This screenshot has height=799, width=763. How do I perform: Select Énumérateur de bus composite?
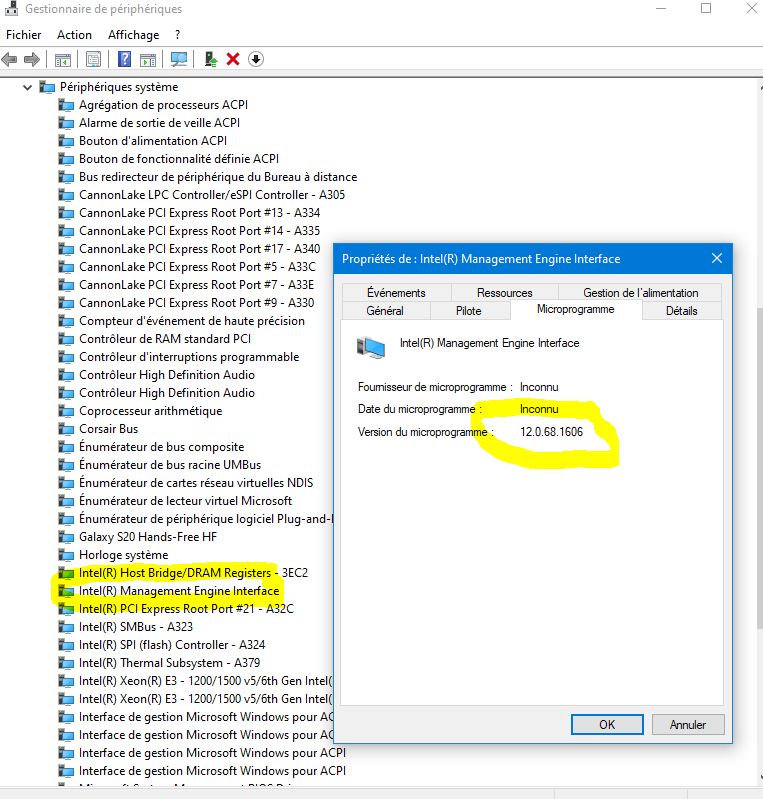pos(161,447)
